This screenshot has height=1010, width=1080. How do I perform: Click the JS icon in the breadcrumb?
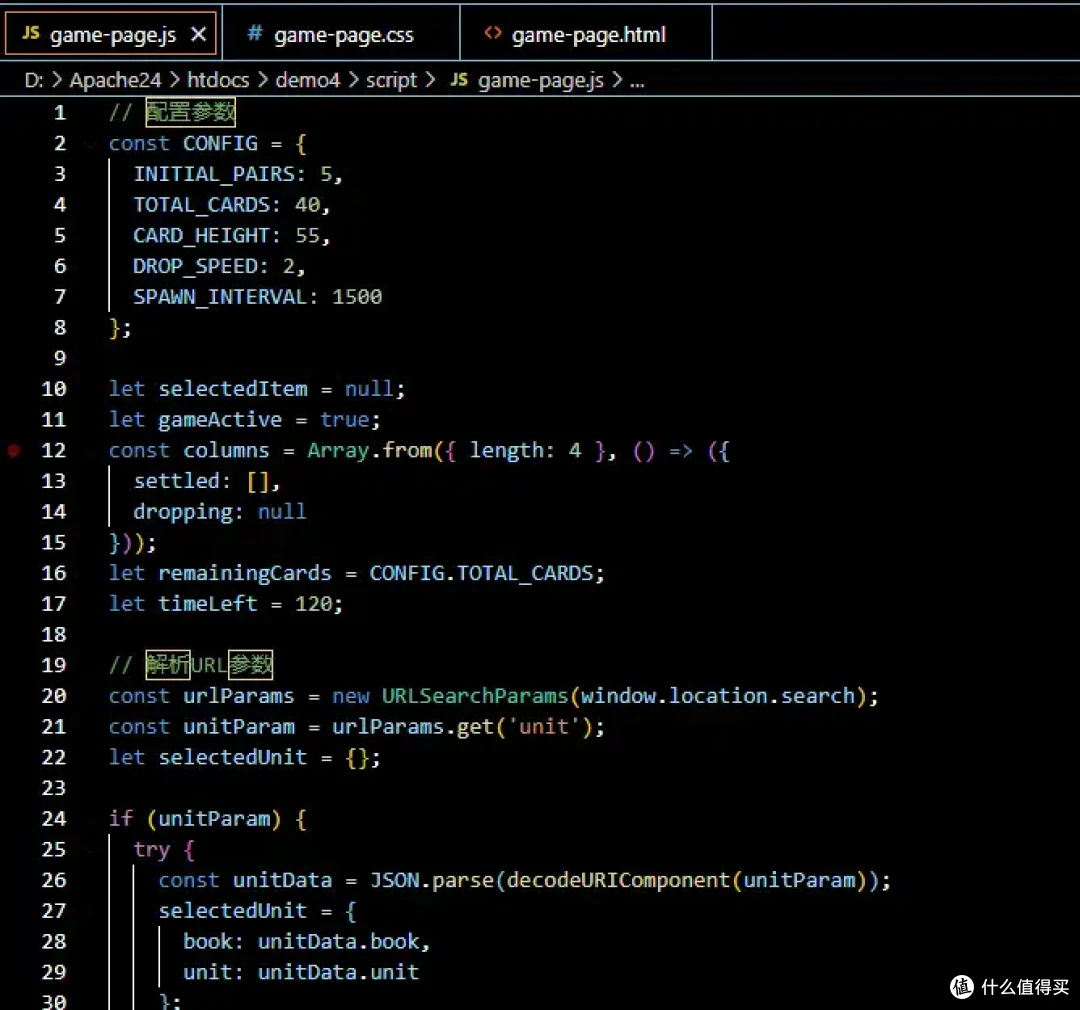(459, 80)
